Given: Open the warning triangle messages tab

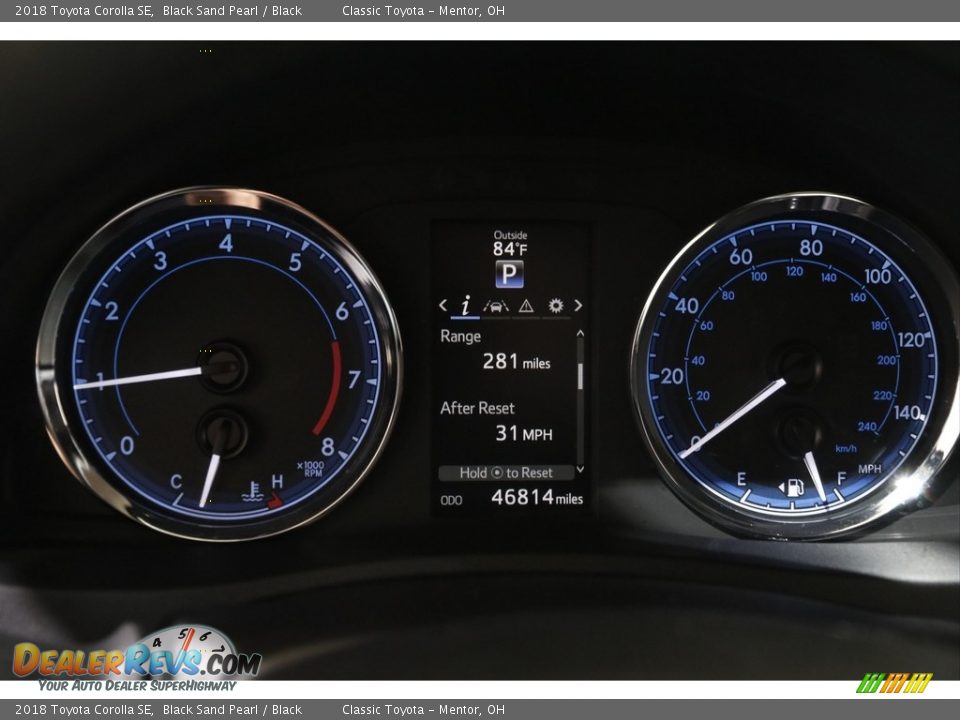Looking at the screenshot, I should pyautogui.click(x=526, y=306).
